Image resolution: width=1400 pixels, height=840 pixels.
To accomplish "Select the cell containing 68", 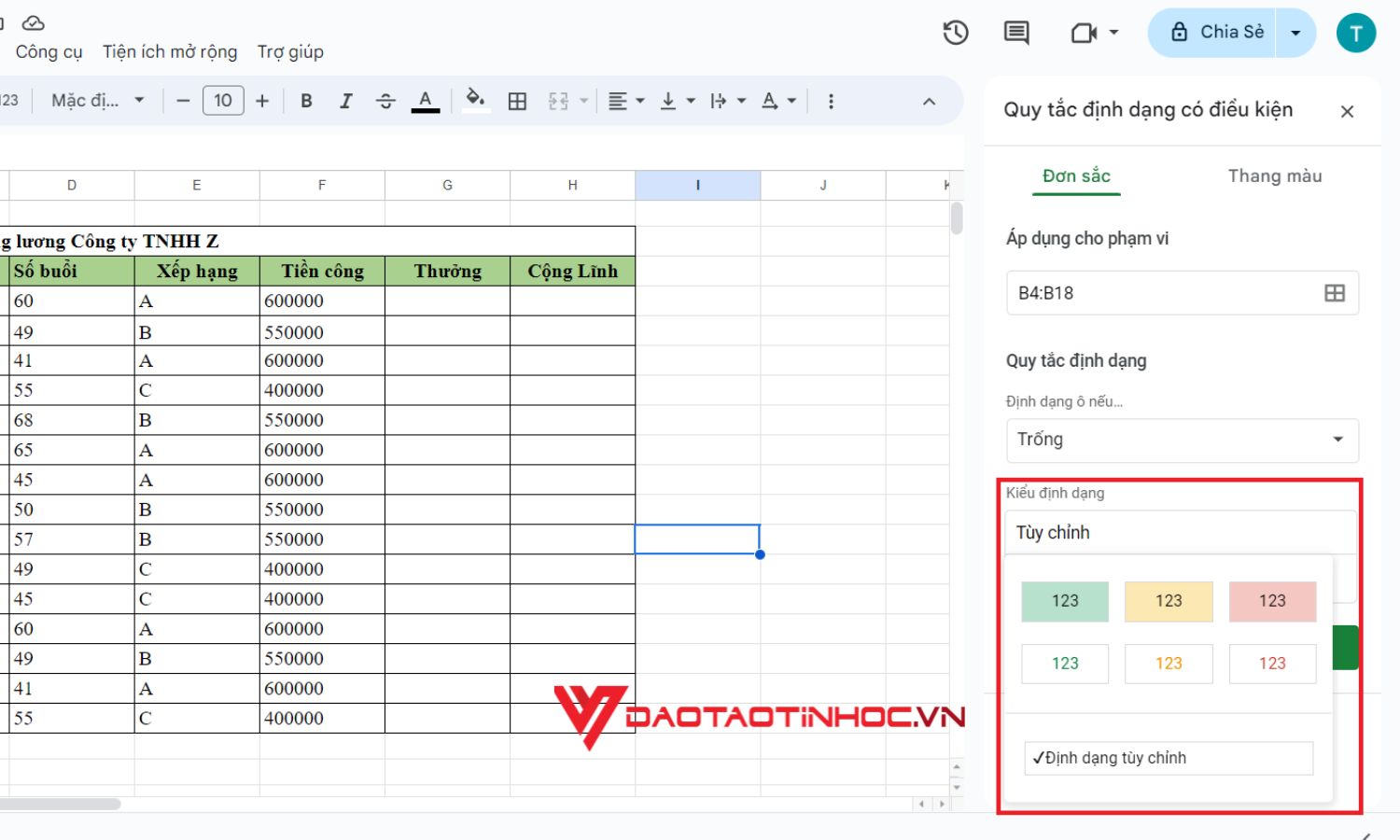I will click(x=72, y=420).
